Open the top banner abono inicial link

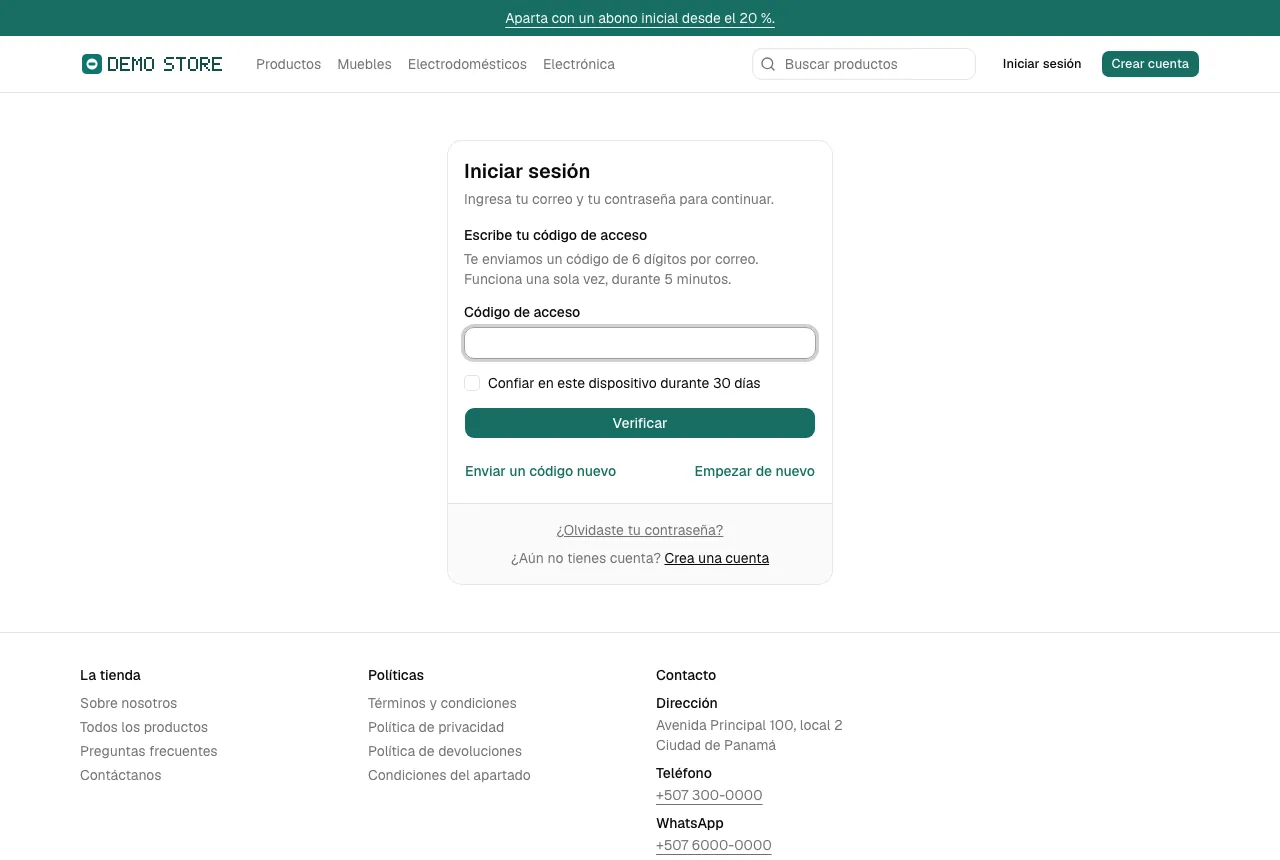click(640, 18)
